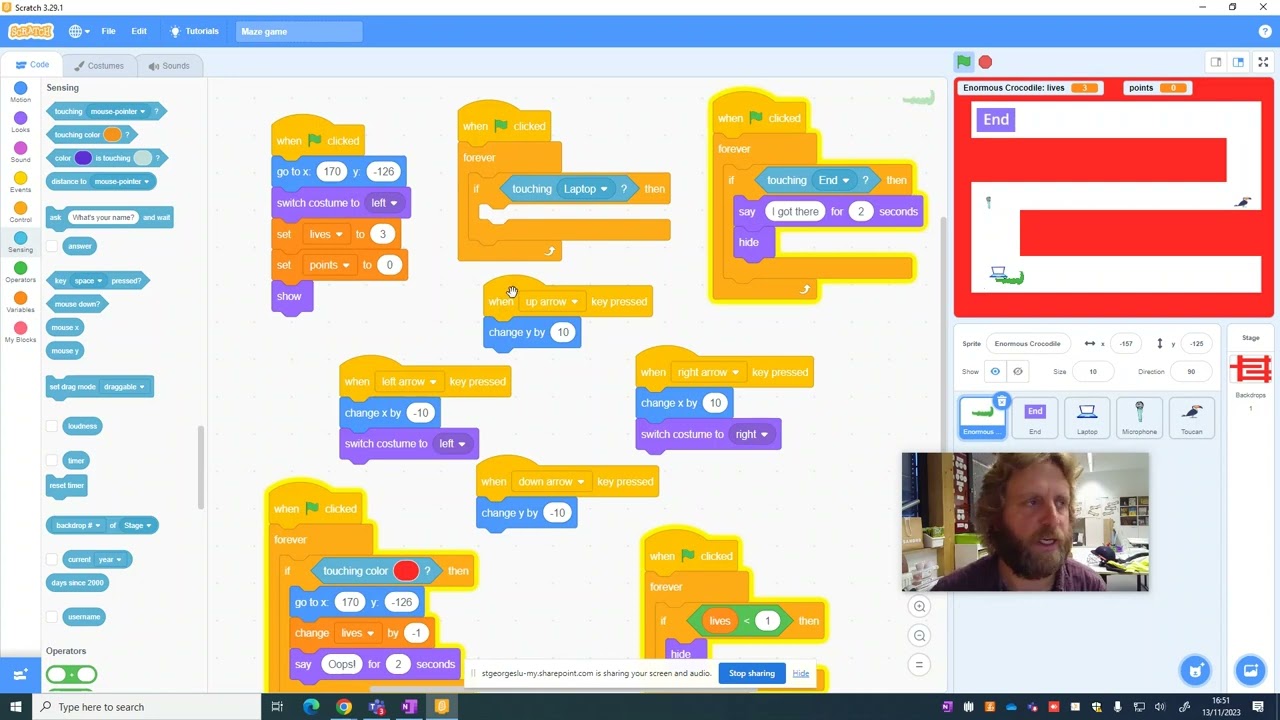Tick the current year reporter checkbox
1280x720 pixels.
(x=52, y=559)
